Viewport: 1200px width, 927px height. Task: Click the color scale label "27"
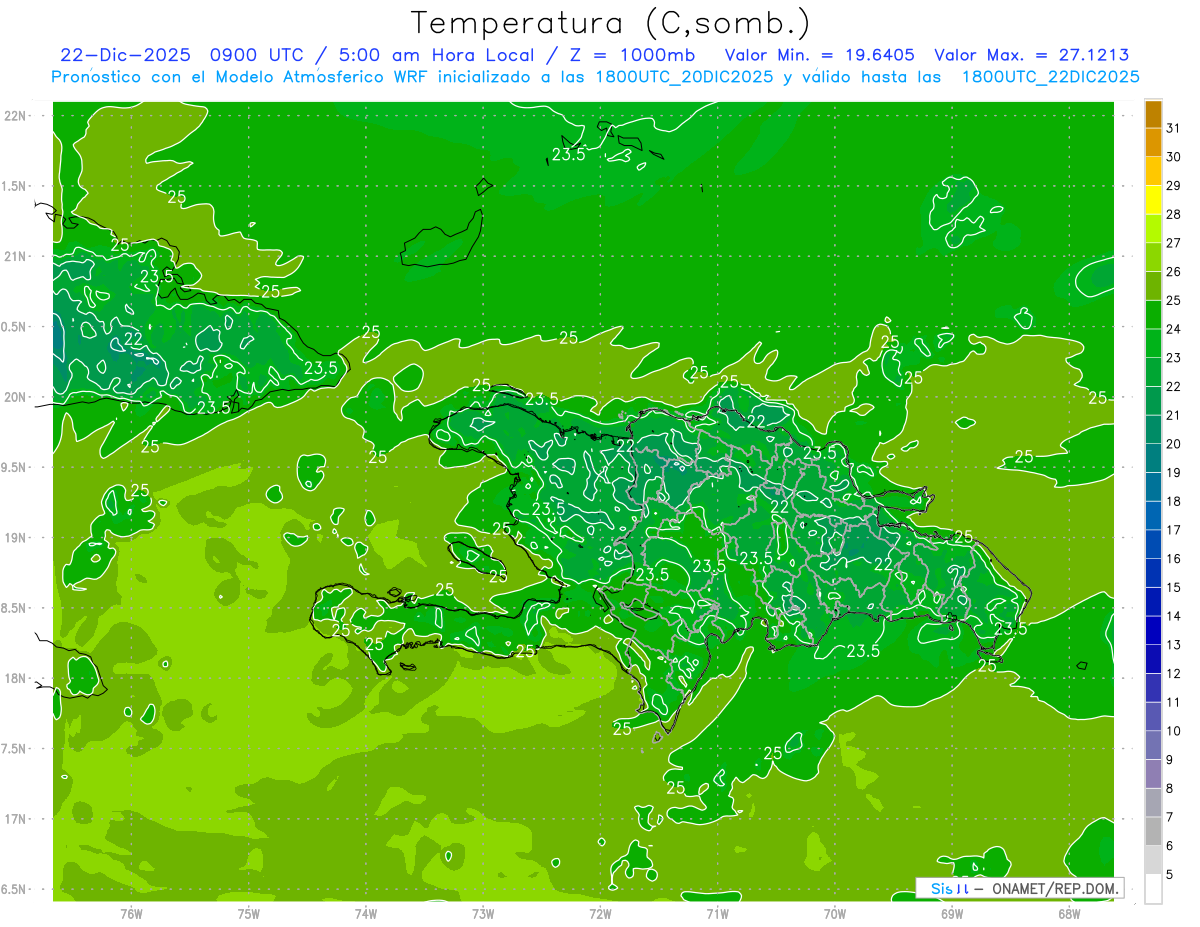coord(1174,243)
